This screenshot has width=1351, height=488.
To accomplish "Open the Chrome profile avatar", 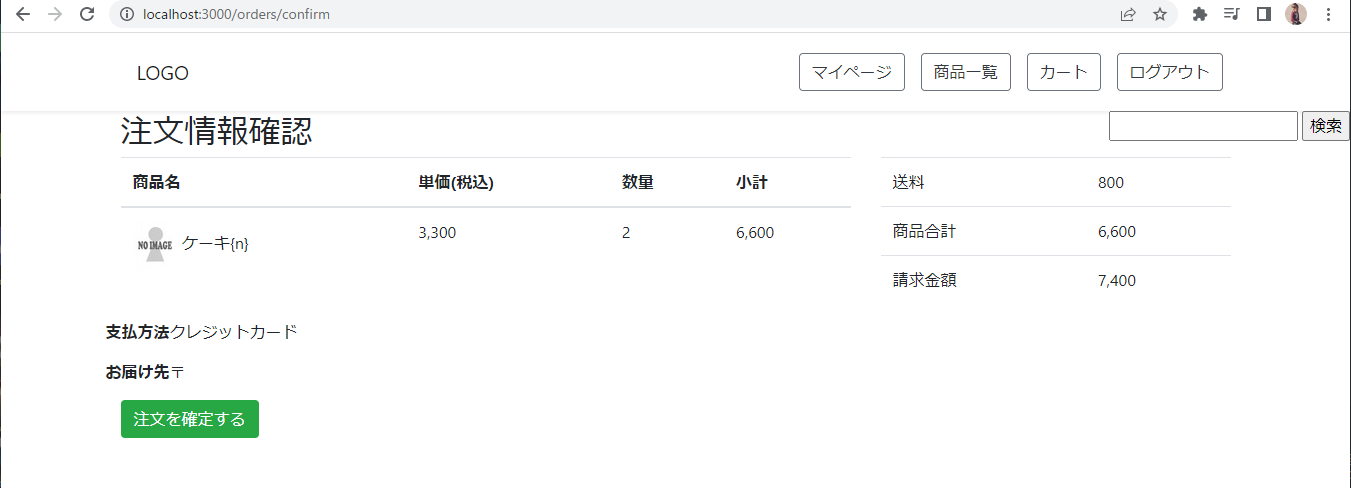I will coord(1295,14).
